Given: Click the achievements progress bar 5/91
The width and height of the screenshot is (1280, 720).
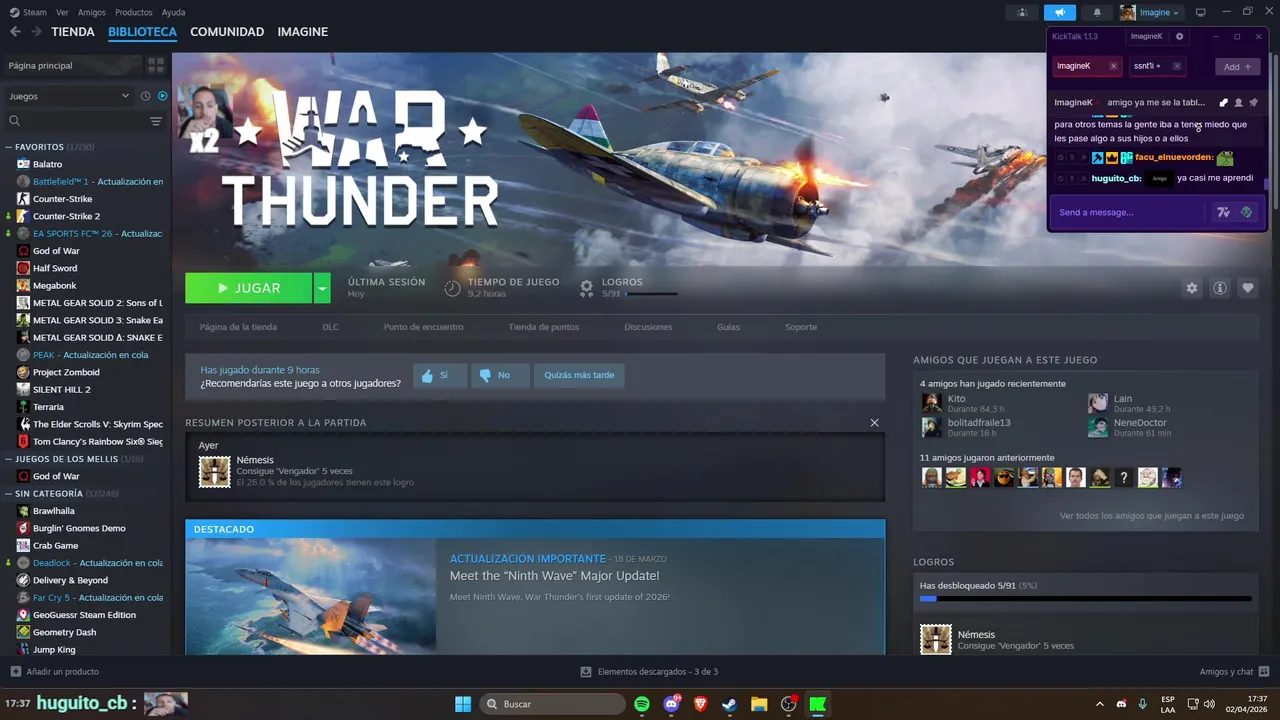Looking at the screenshot, I should coord(1085,599).
